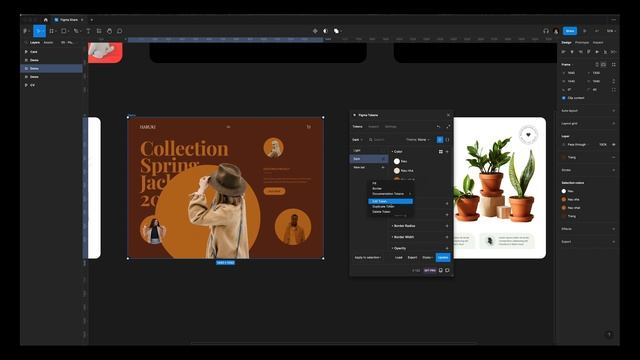
Task: Click the Home icon in tab bar
Action: tap(46, 20)
